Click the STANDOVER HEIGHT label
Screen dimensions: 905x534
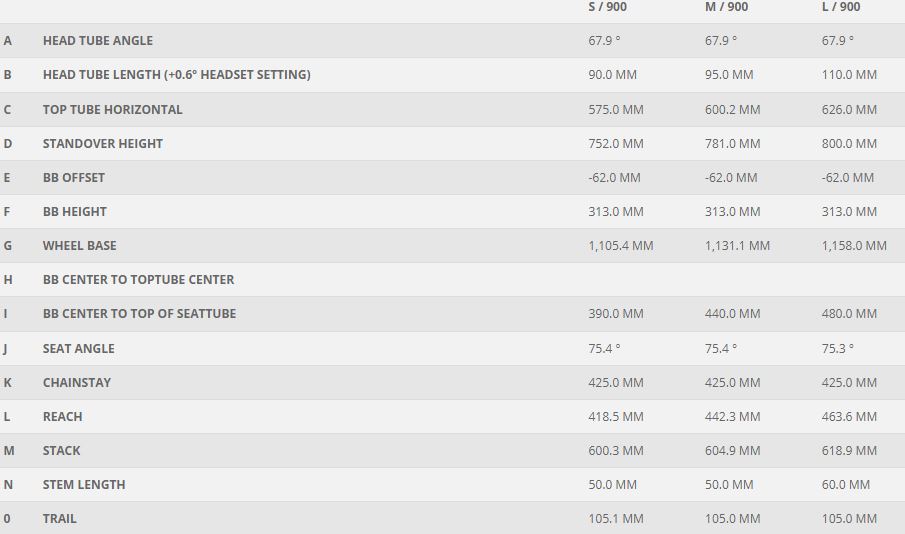click(x=103, y=143)
